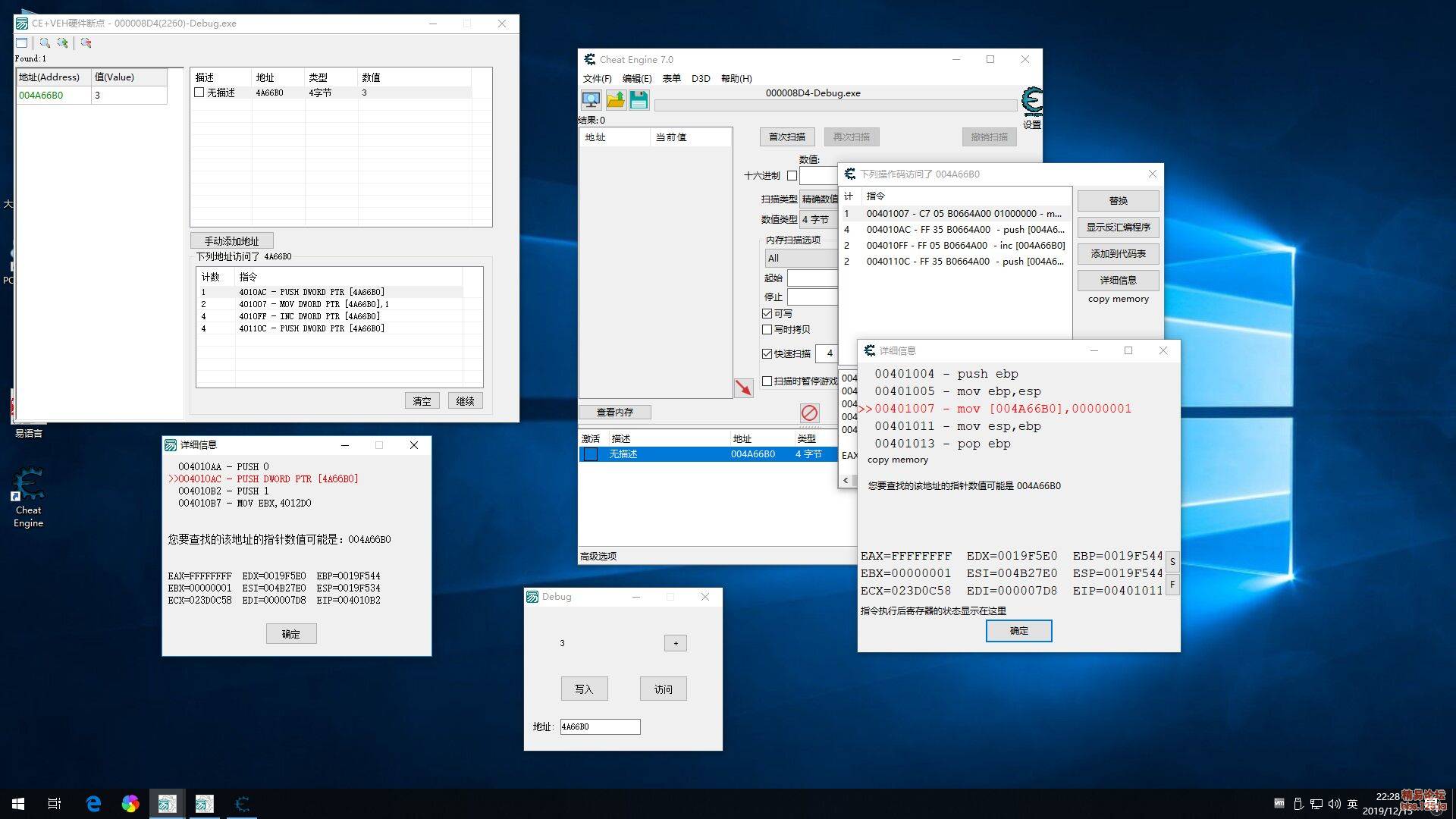
Task: Click the 详细信息 button in the opcode window
Action: pyautogui.click(x=1118, y=281)
